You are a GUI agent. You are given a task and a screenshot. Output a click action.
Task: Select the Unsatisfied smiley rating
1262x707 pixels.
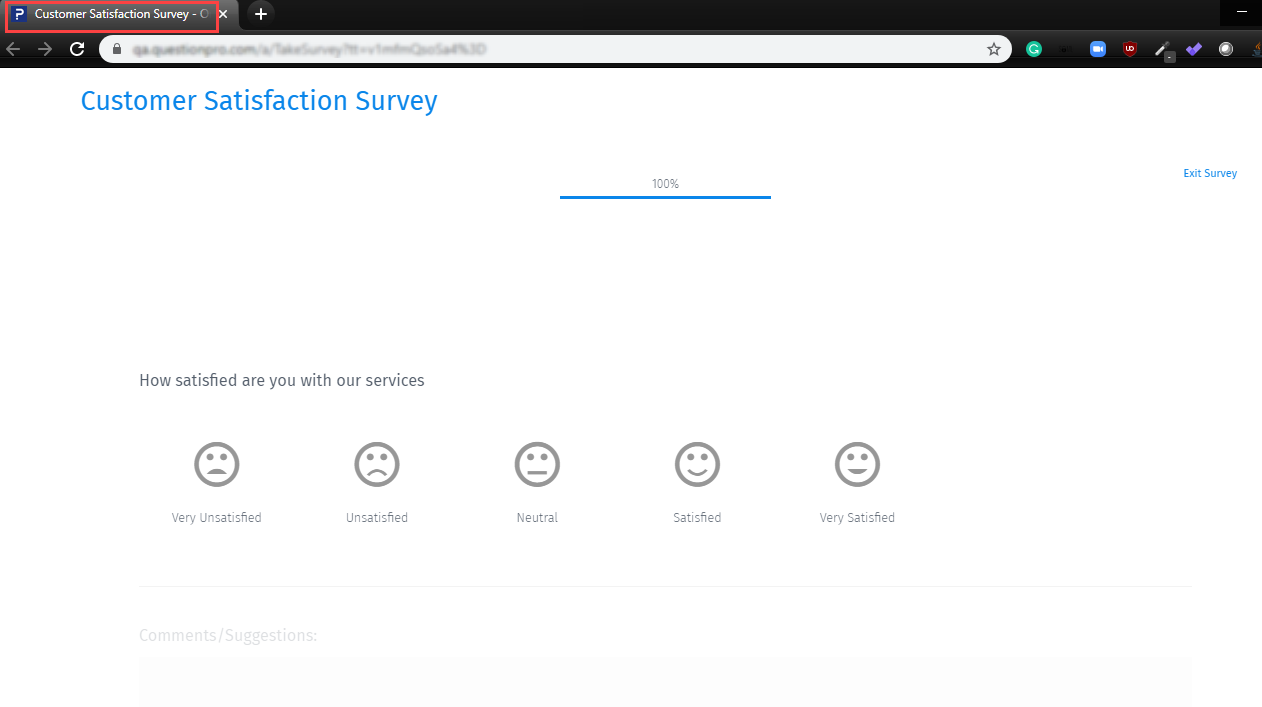(x=377, y=464)
